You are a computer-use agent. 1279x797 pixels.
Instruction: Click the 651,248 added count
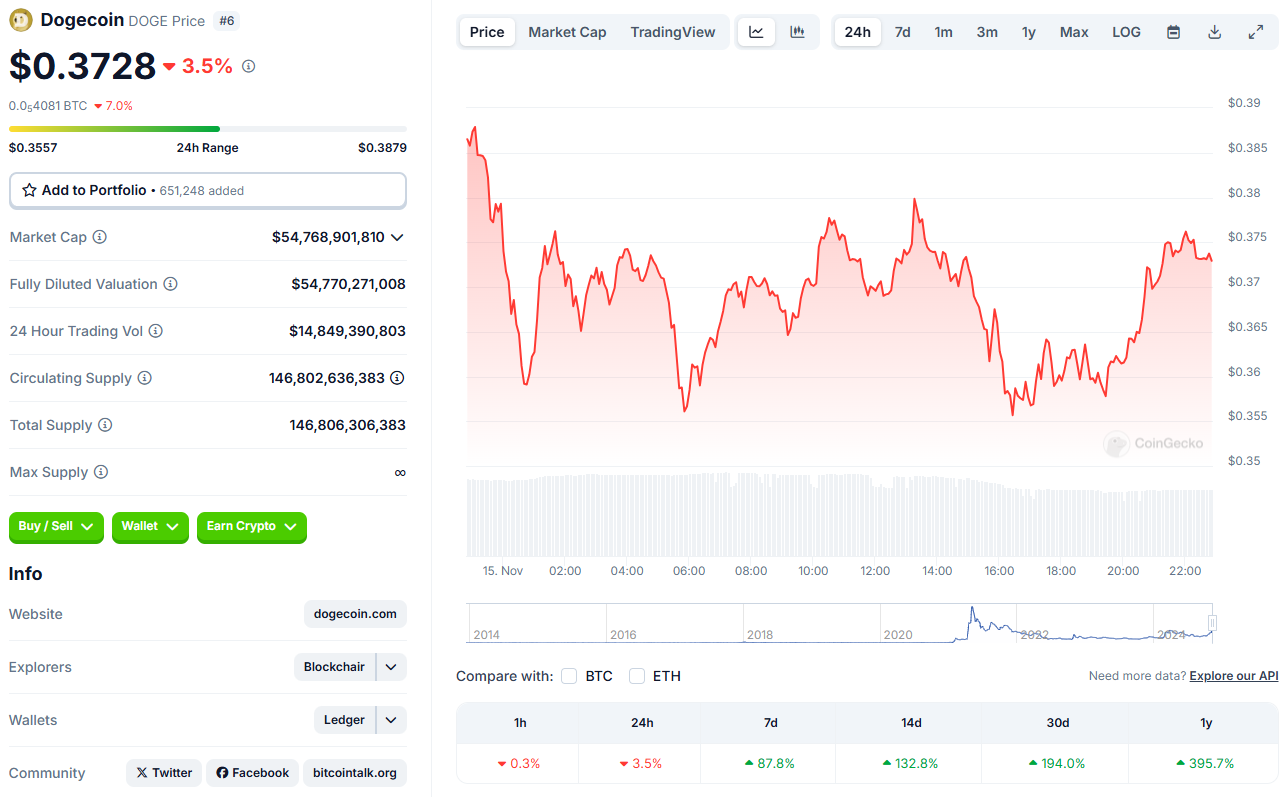click(202, 190)
